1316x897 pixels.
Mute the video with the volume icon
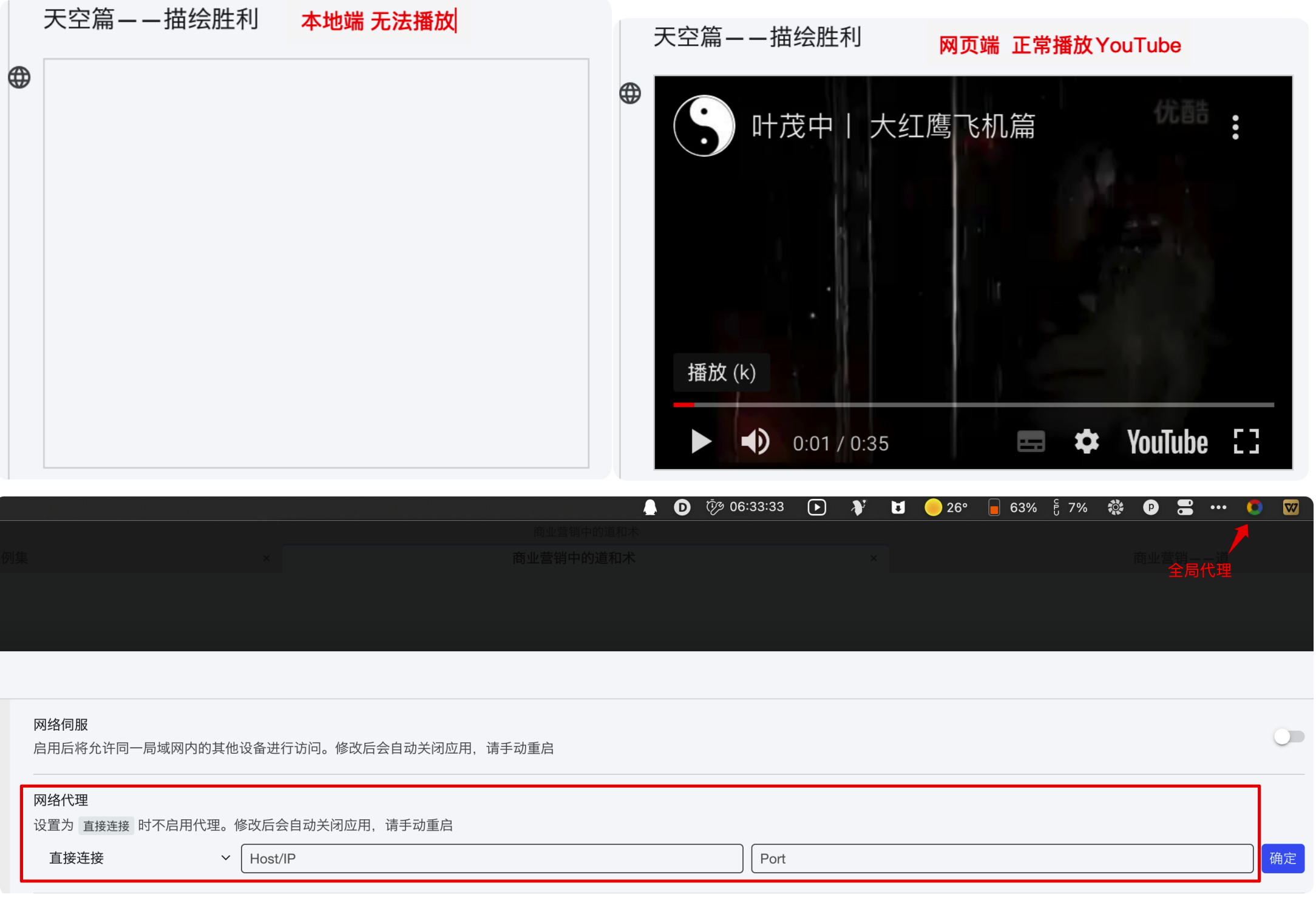click(x=754, y=442)
